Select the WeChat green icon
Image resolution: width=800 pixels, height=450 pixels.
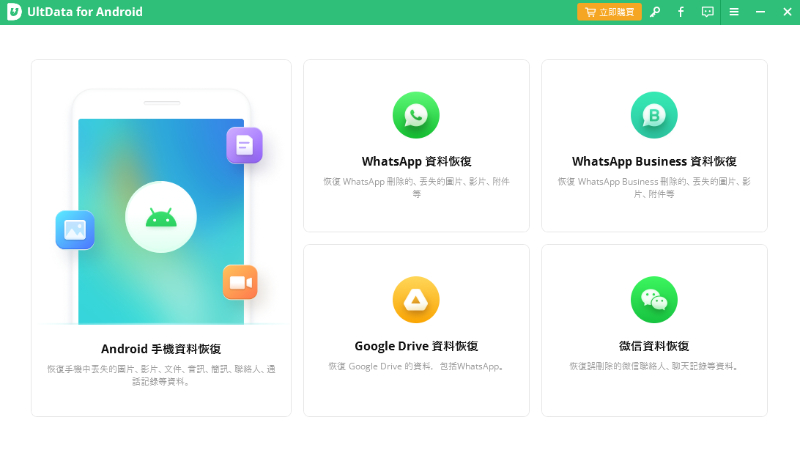click(654, 299)
